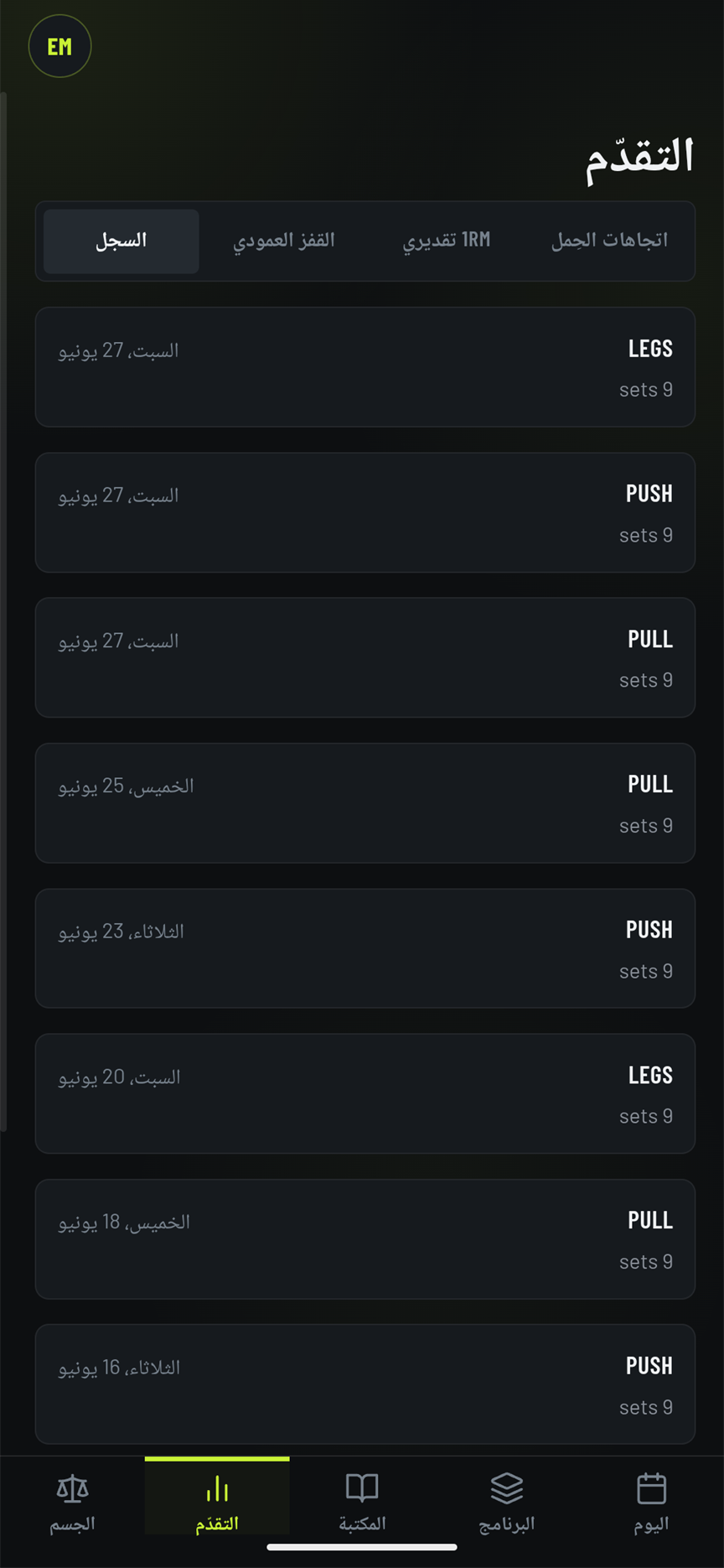Open the calendar icon اليوم
This screenshot has width=724, height=1568.
click(652, 1489)
